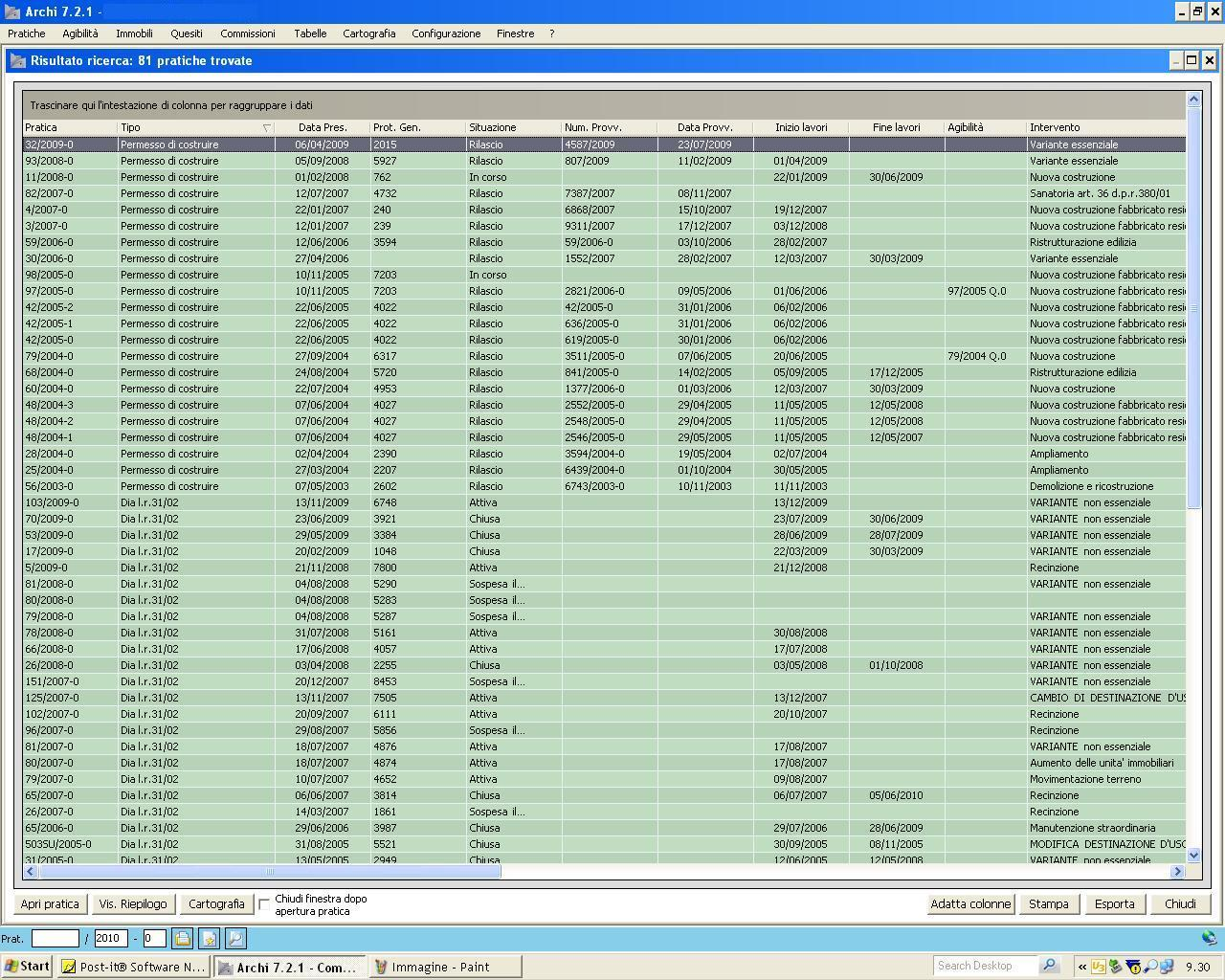Click the Search Desktop magnifier button
This screenshot has width=1225, height=980.
coord(1049,966)
